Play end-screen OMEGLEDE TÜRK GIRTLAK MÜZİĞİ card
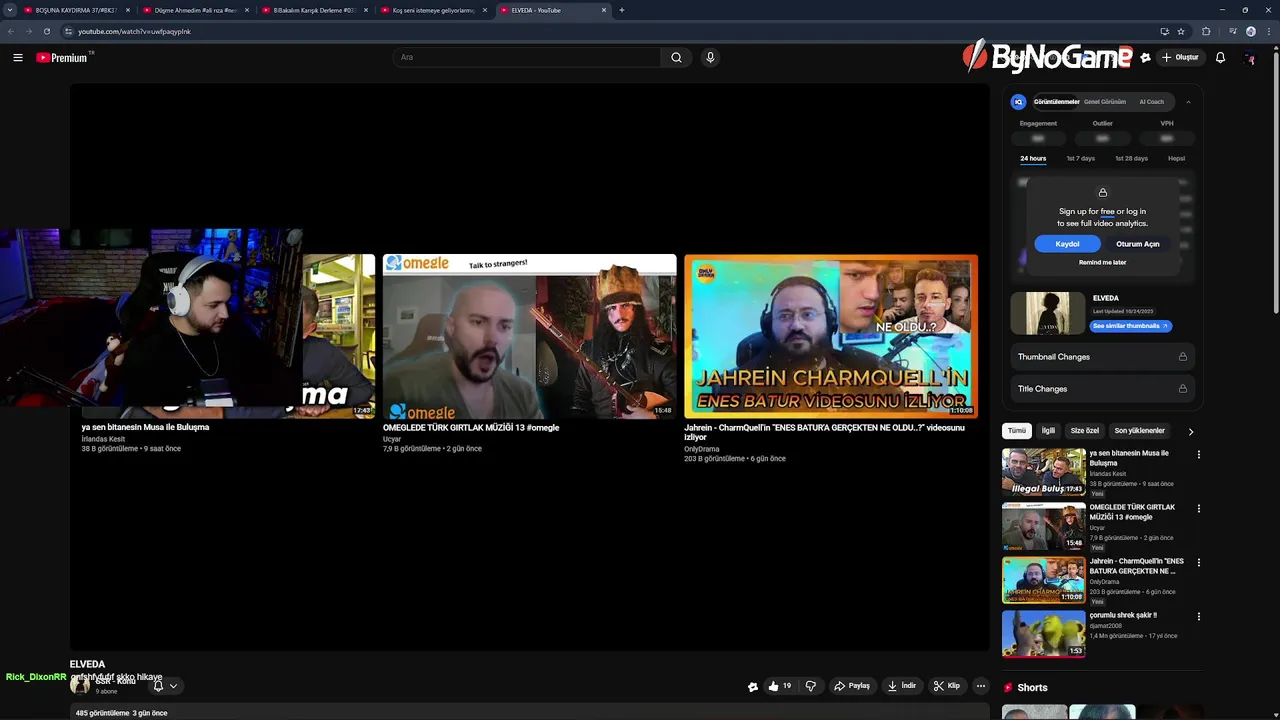Screen dimensions: 1280x720 pos(529,336)
